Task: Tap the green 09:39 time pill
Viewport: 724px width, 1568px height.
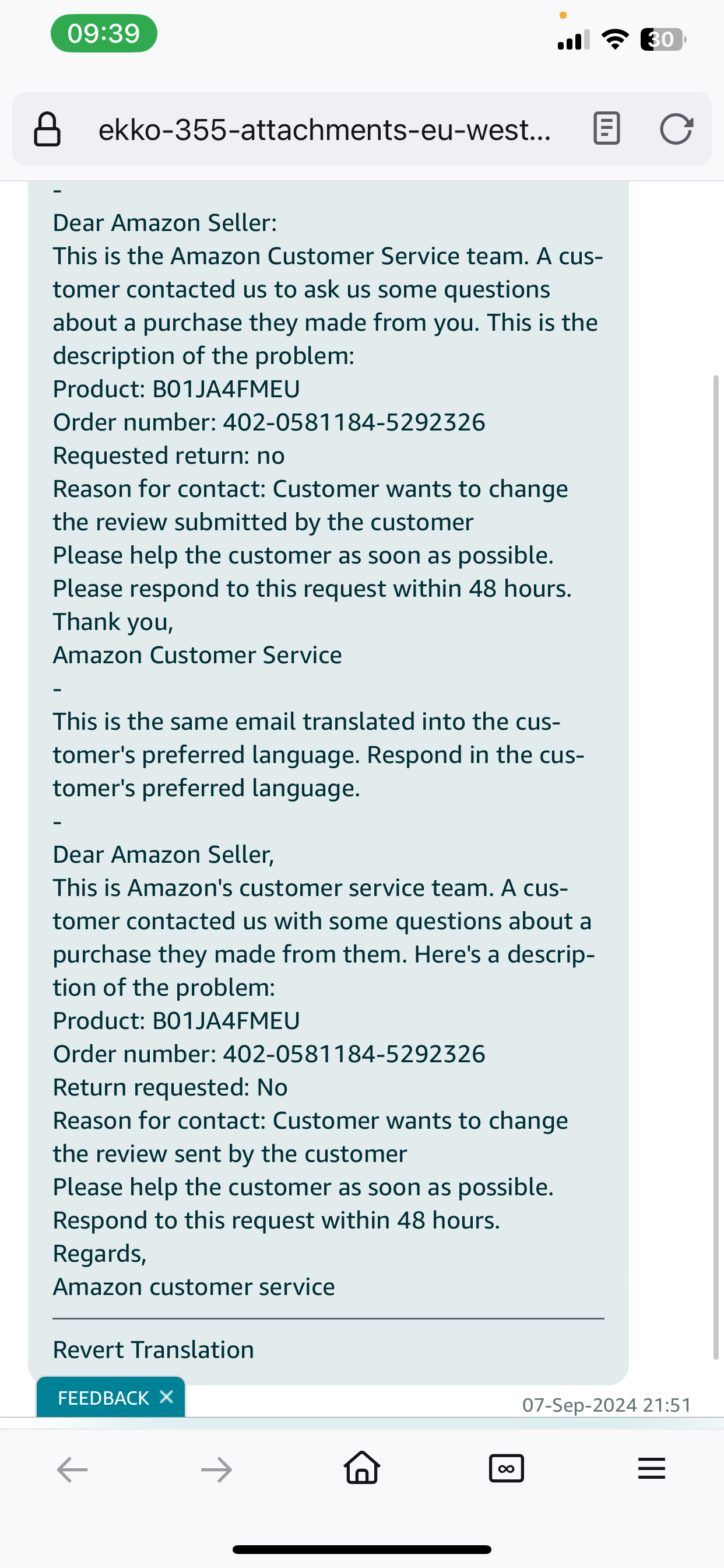Action: click(x=104, y=33)
